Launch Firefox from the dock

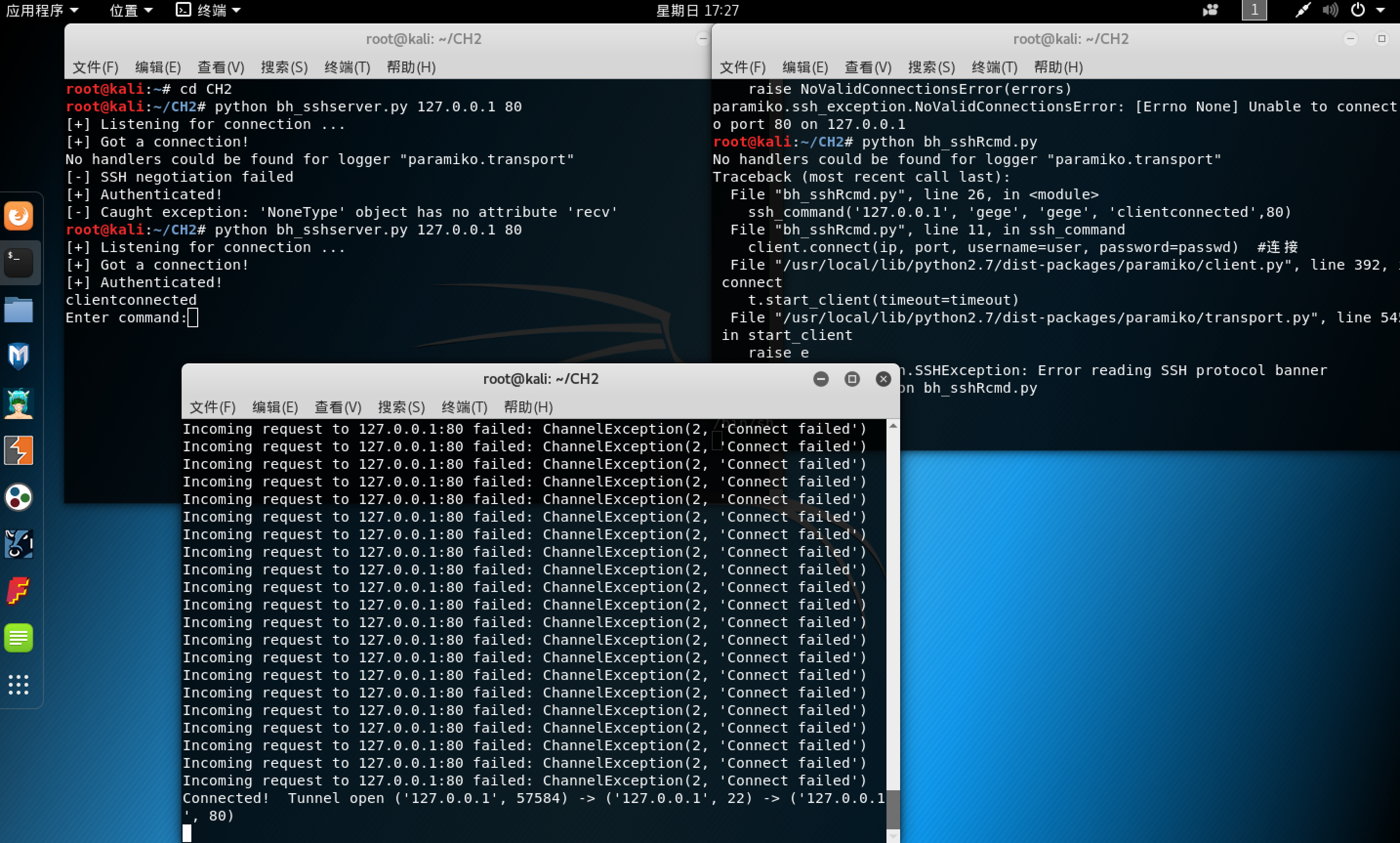tap(19, 216)
